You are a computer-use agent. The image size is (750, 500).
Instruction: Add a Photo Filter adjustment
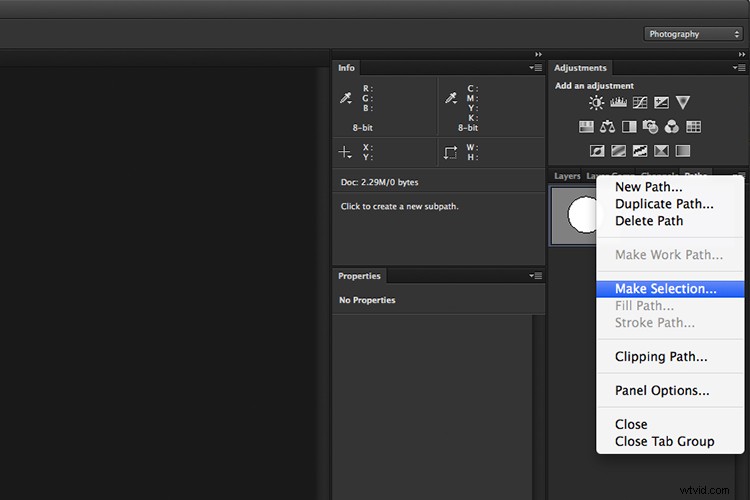coord(651,127)
